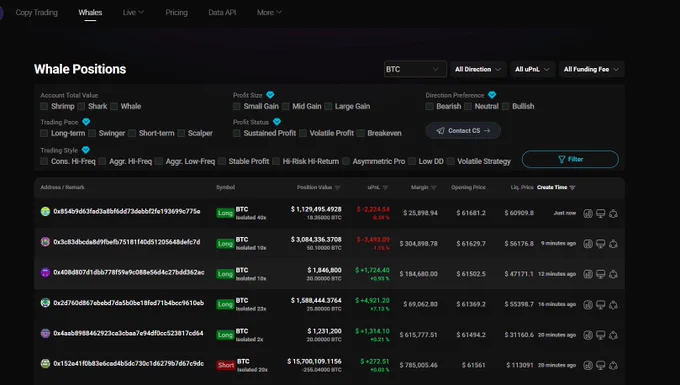Click diamond icon beside Profit Status
This screenshot has width=680, height=385.
coord(277,122)
